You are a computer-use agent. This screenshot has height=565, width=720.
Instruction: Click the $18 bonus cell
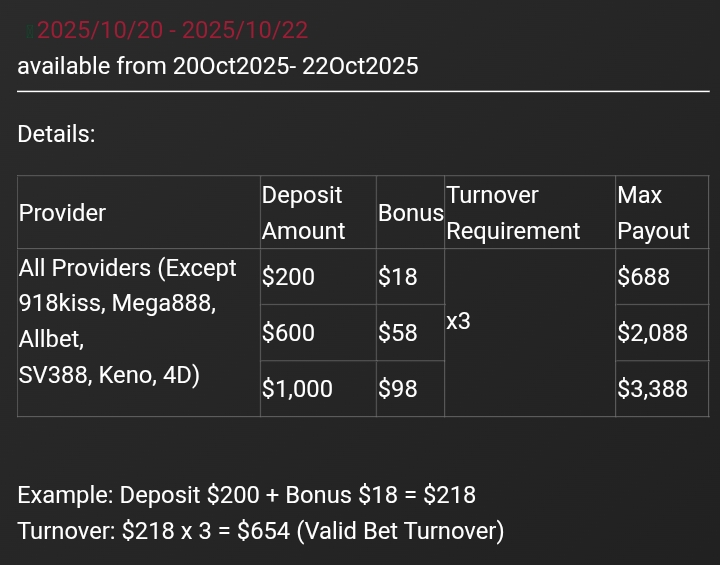[x=398, y=277]
